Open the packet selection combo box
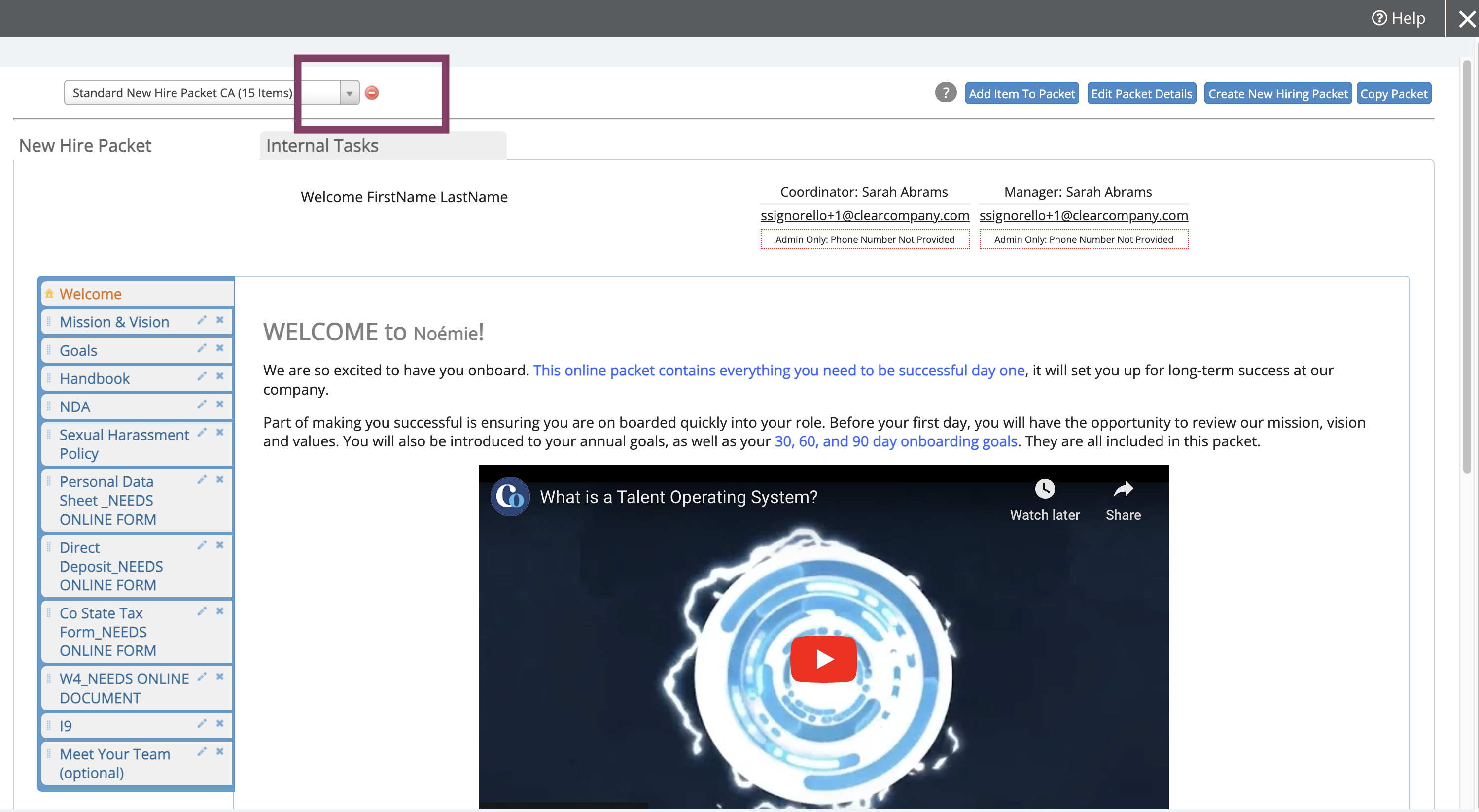 (x=212, y=93)
